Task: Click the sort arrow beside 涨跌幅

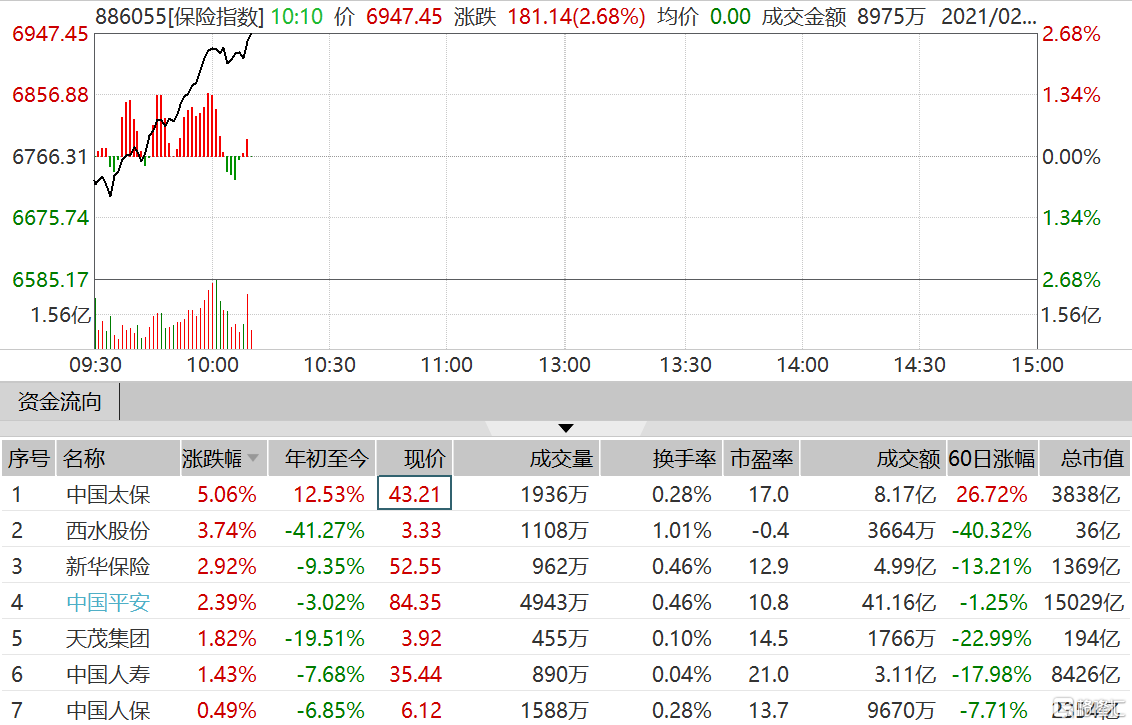Action: tap(253, 458)
